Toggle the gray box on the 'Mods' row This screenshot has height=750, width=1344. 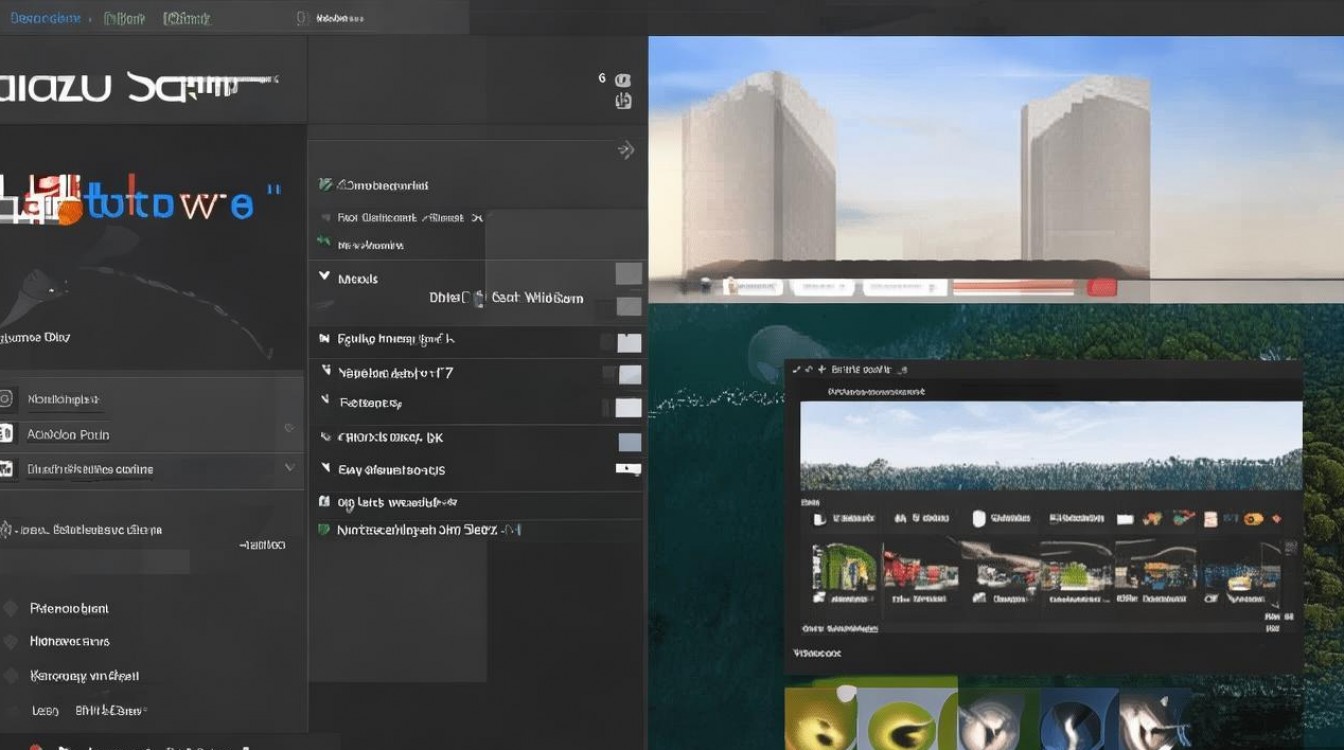coord(628,275)
